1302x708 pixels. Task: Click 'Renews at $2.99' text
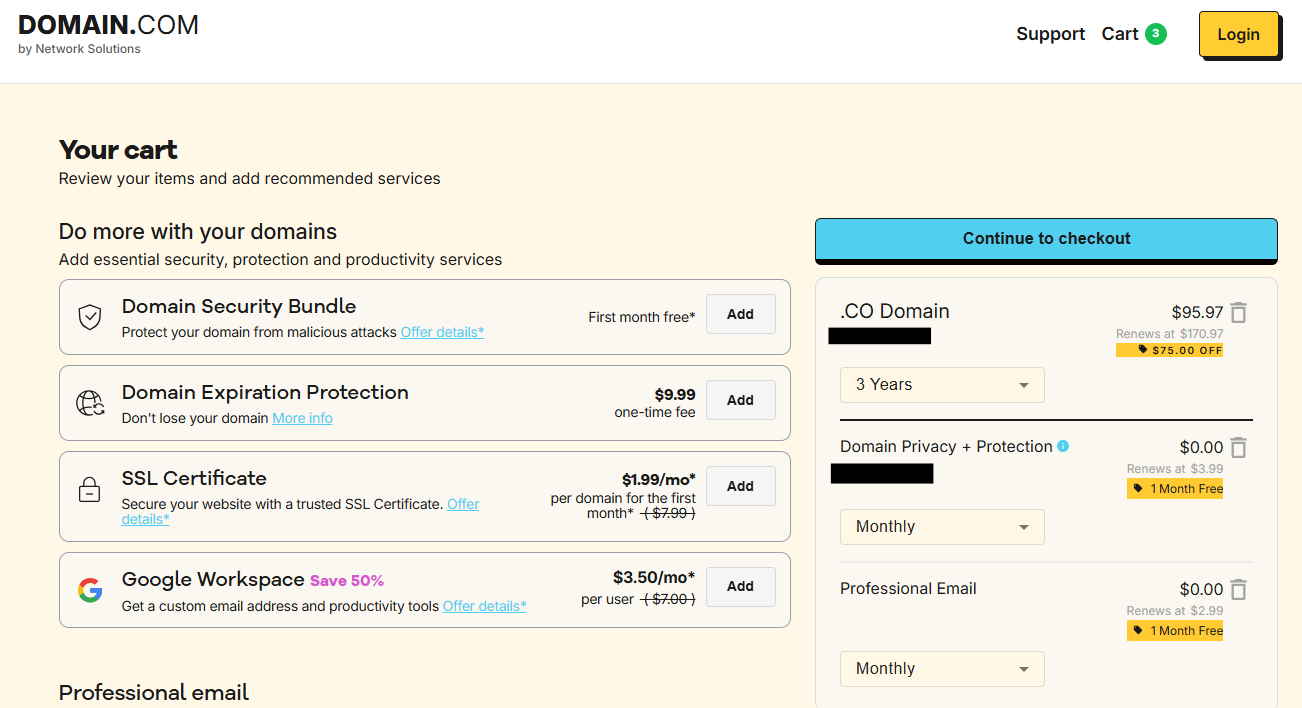pos(1175,611)
